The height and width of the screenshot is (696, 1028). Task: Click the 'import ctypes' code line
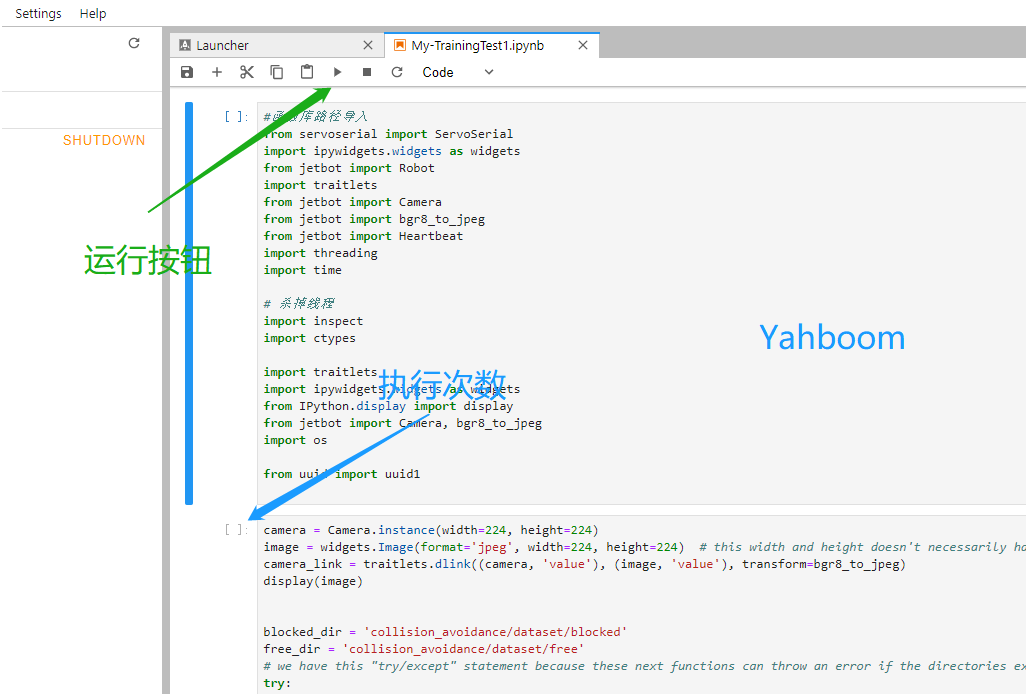pos(309,338)
